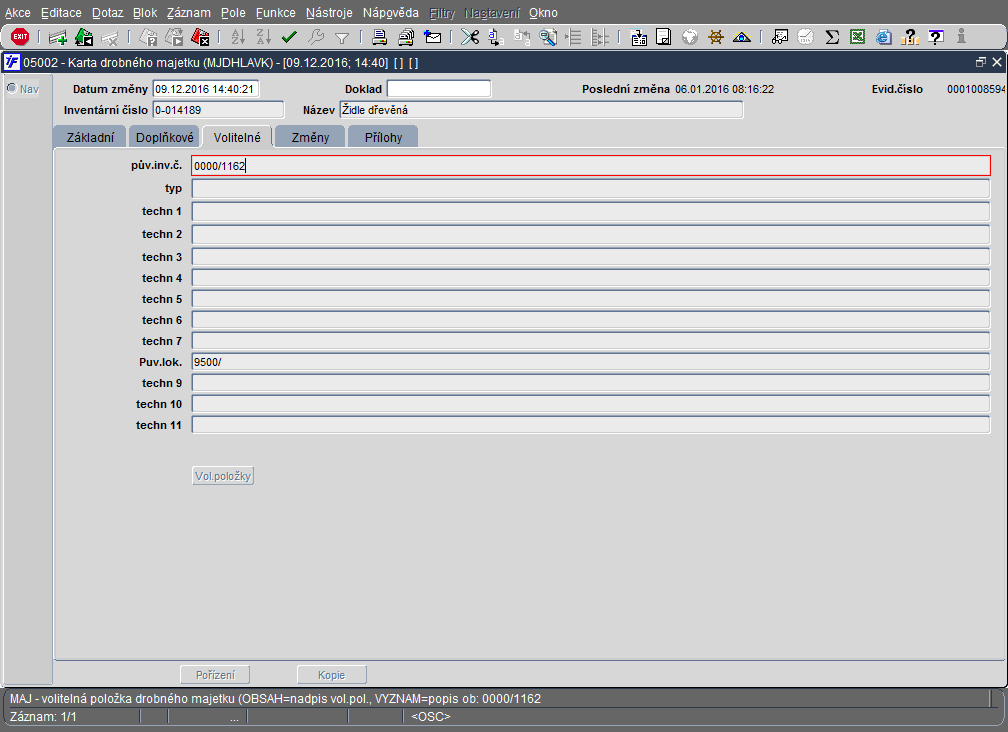
Task: Click the Vol.položky button
Action: tap(223, 476)
